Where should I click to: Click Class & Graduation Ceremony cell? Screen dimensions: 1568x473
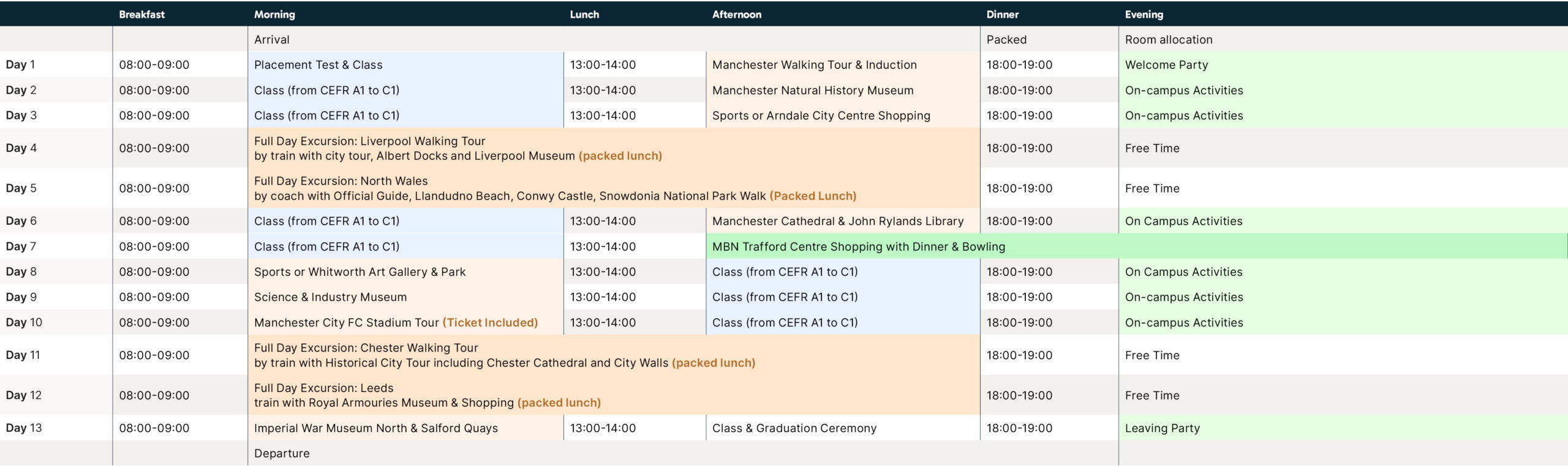[794, 428]
